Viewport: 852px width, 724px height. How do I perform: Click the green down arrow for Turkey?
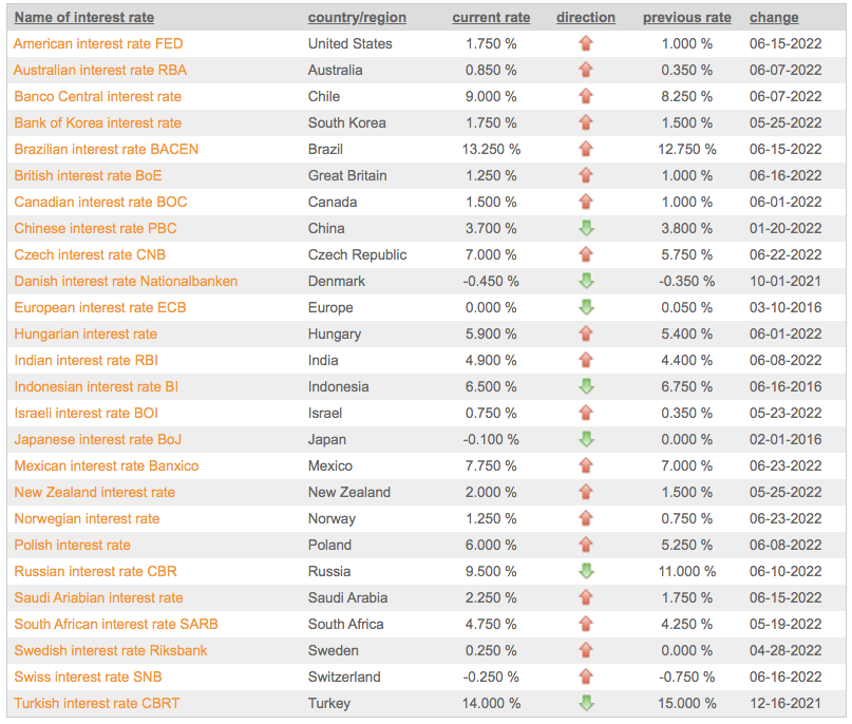[x=586, y=703]
